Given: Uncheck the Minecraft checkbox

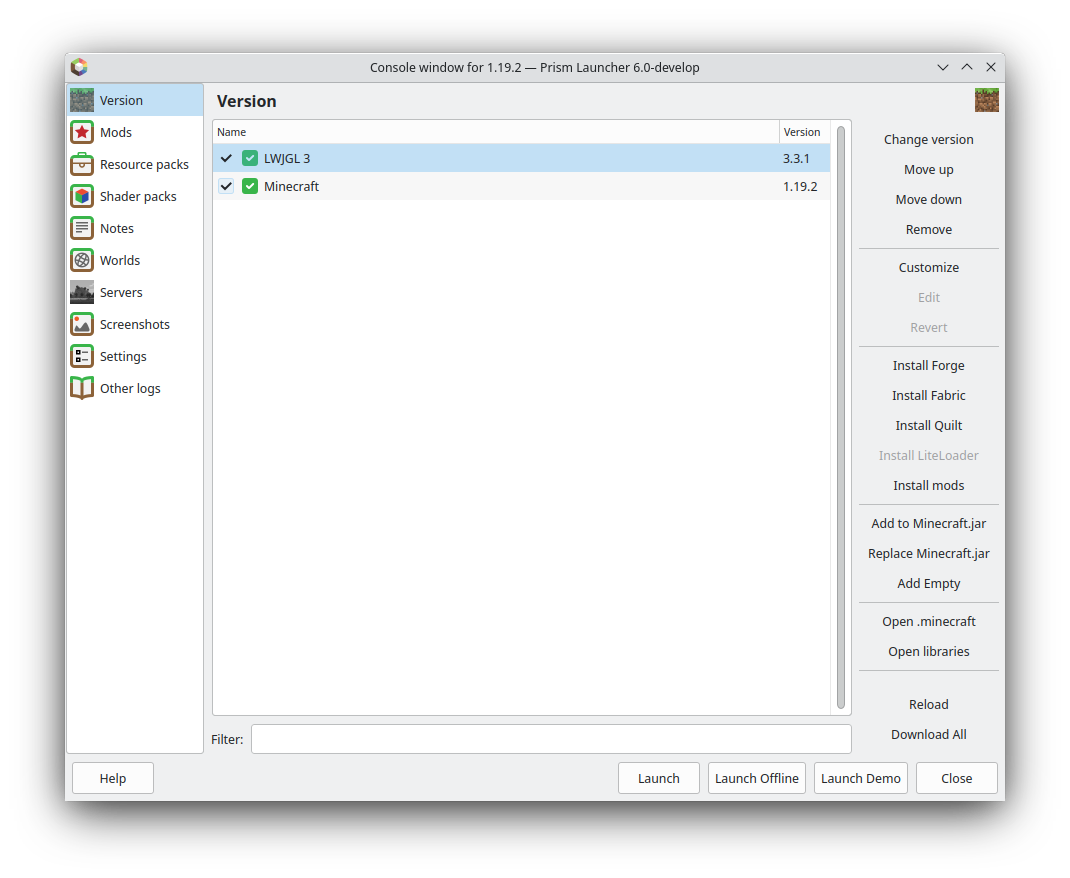Looking at the screenshot, I should (x=226, y=186).
